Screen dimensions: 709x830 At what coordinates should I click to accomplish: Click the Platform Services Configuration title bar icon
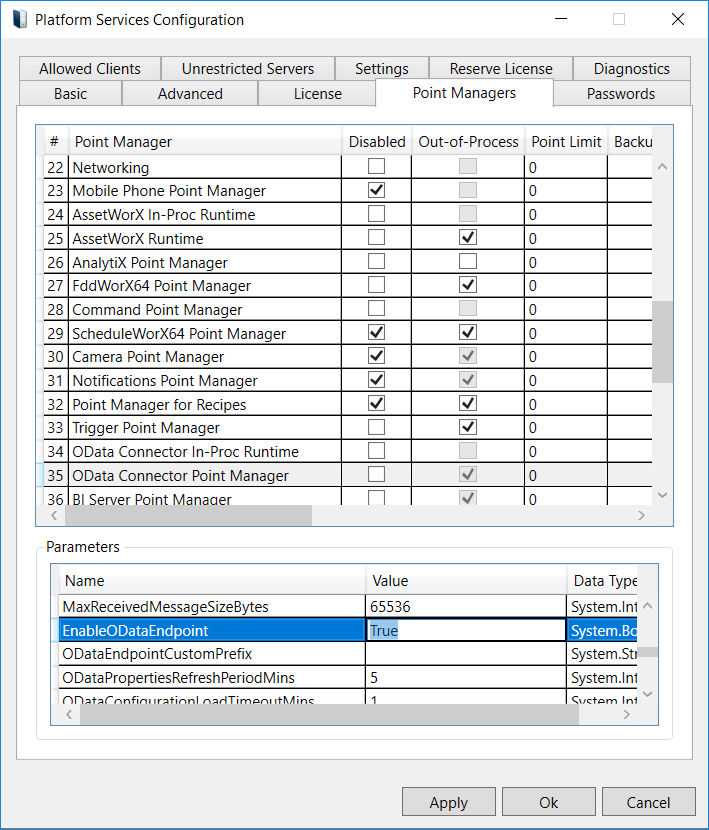pos(19,19)
